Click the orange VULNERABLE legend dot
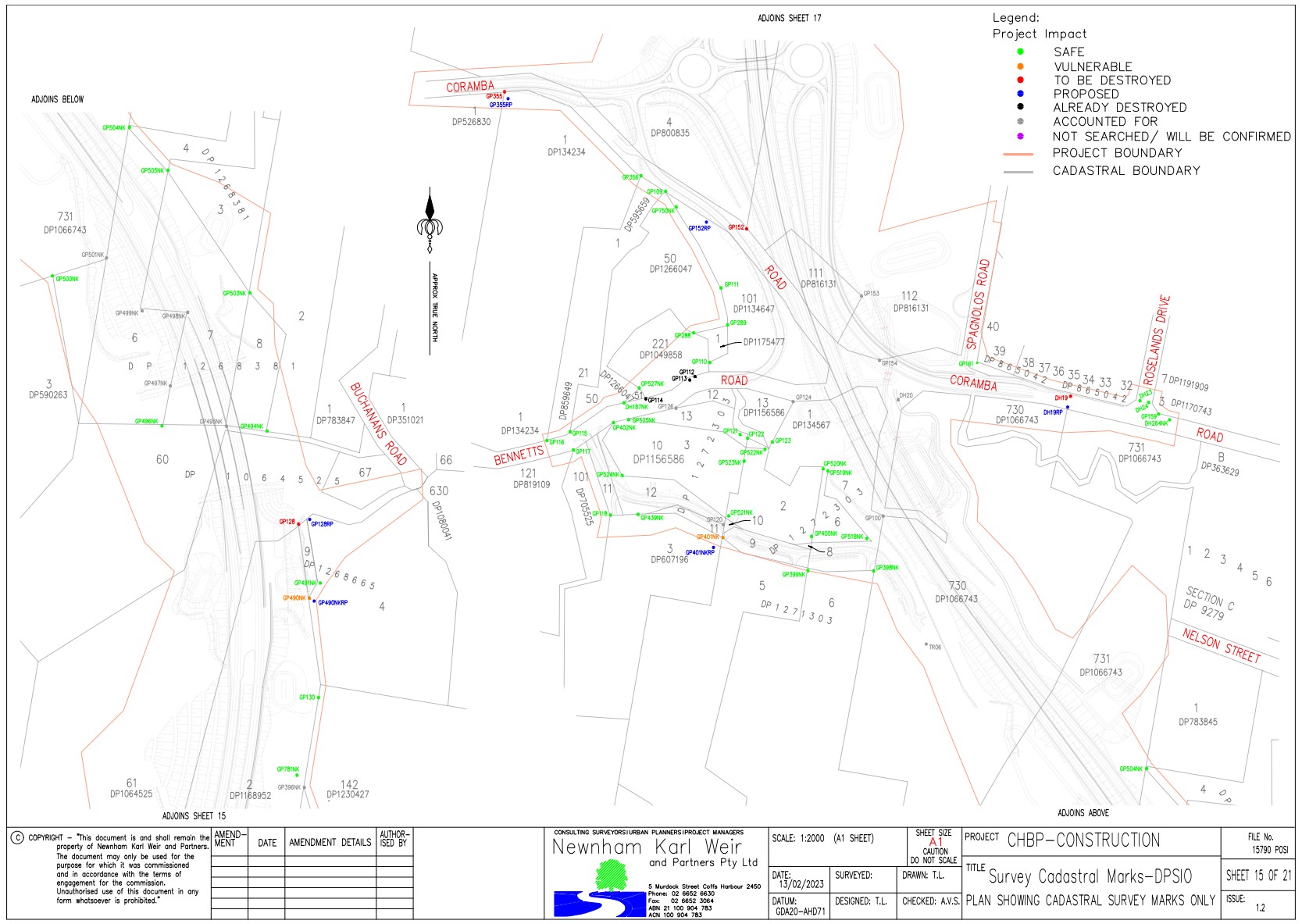Image resolution: width=1302 pixels, height=924 pixels. point(1020,66)
